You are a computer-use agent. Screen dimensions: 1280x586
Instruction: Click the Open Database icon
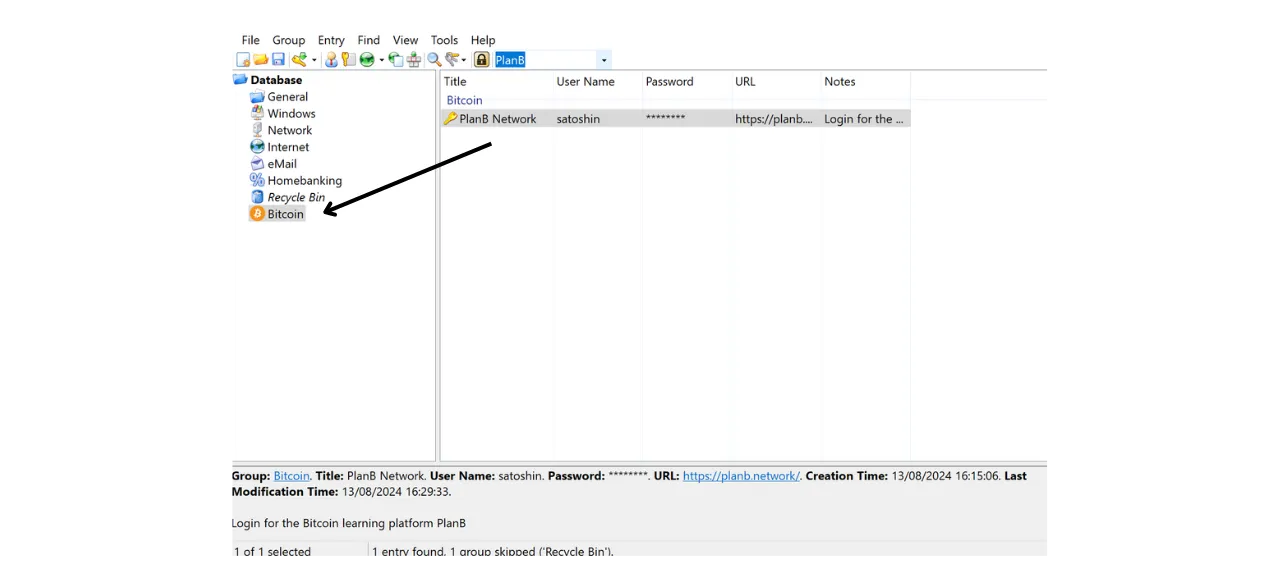tap(260, 60)
